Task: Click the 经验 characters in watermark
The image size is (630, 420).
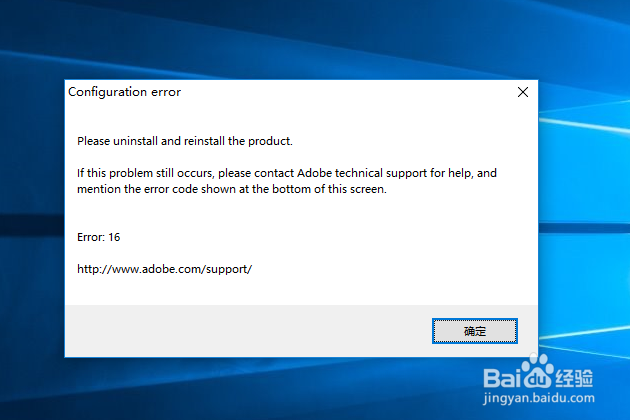Action: [574, 378]
